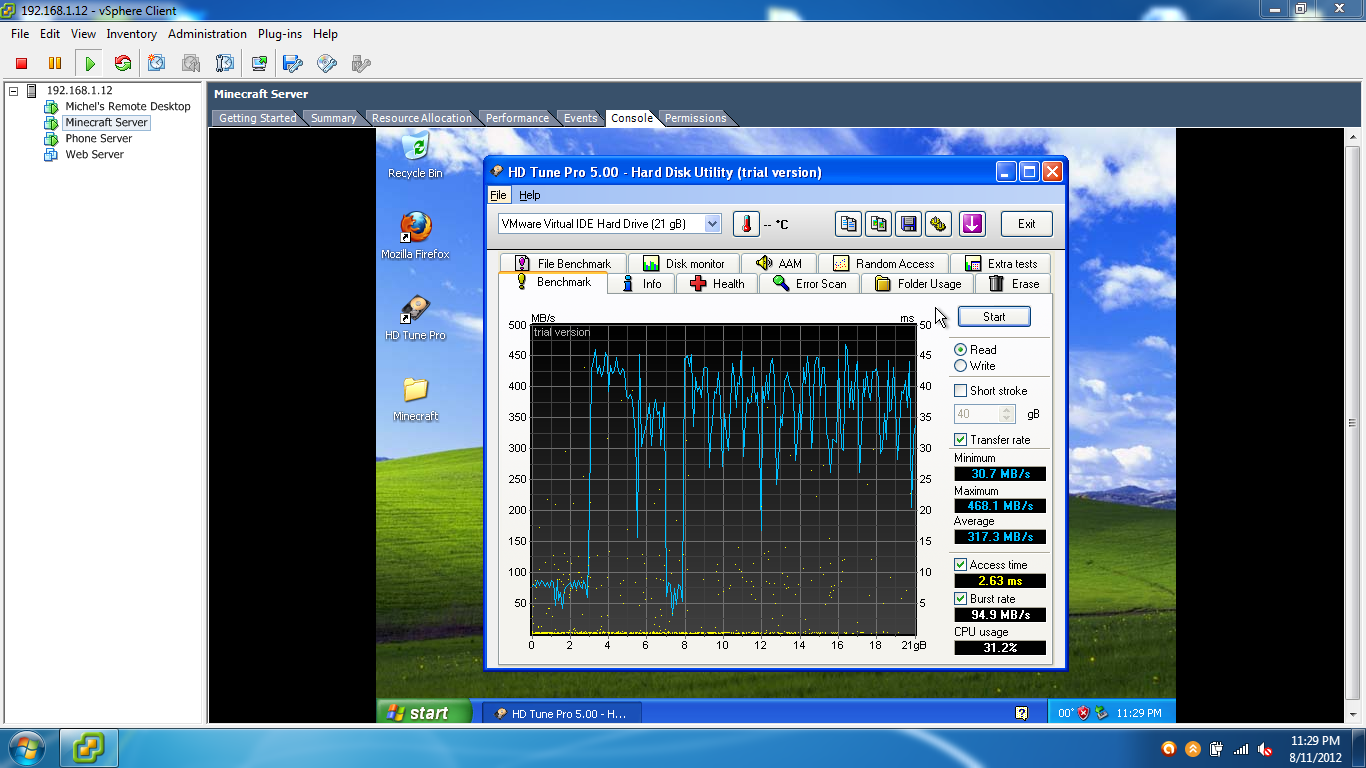Image resolution: width=1366 pixels, height=768 pixels.
Task: Switch to the Permissions tab
Action: 695,118
